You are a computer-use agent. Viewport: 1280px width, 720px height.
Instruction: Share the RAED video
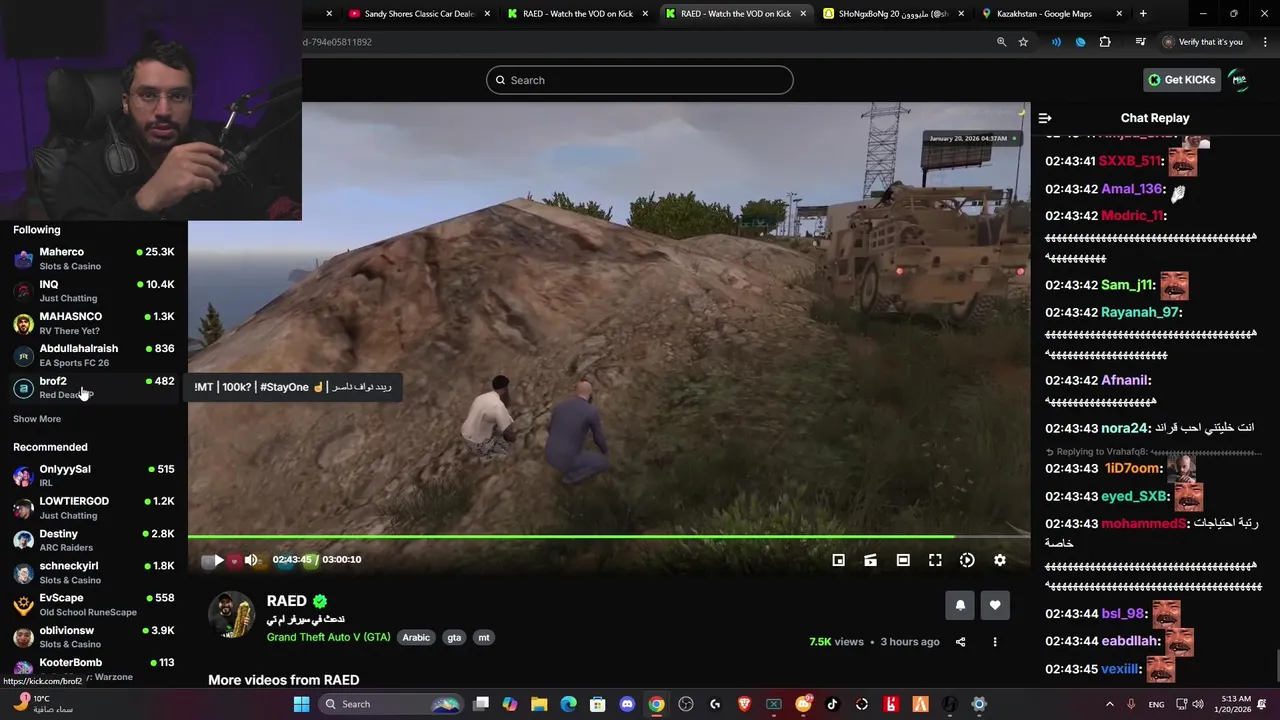click(960, 642)
